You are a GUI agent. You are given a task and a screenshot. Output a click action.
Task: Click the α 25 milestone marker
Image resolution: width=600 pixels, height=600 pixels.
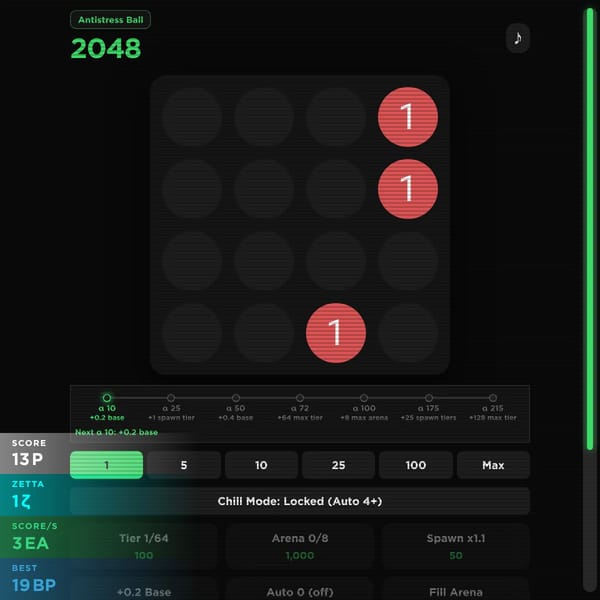[x=171, y=398]
